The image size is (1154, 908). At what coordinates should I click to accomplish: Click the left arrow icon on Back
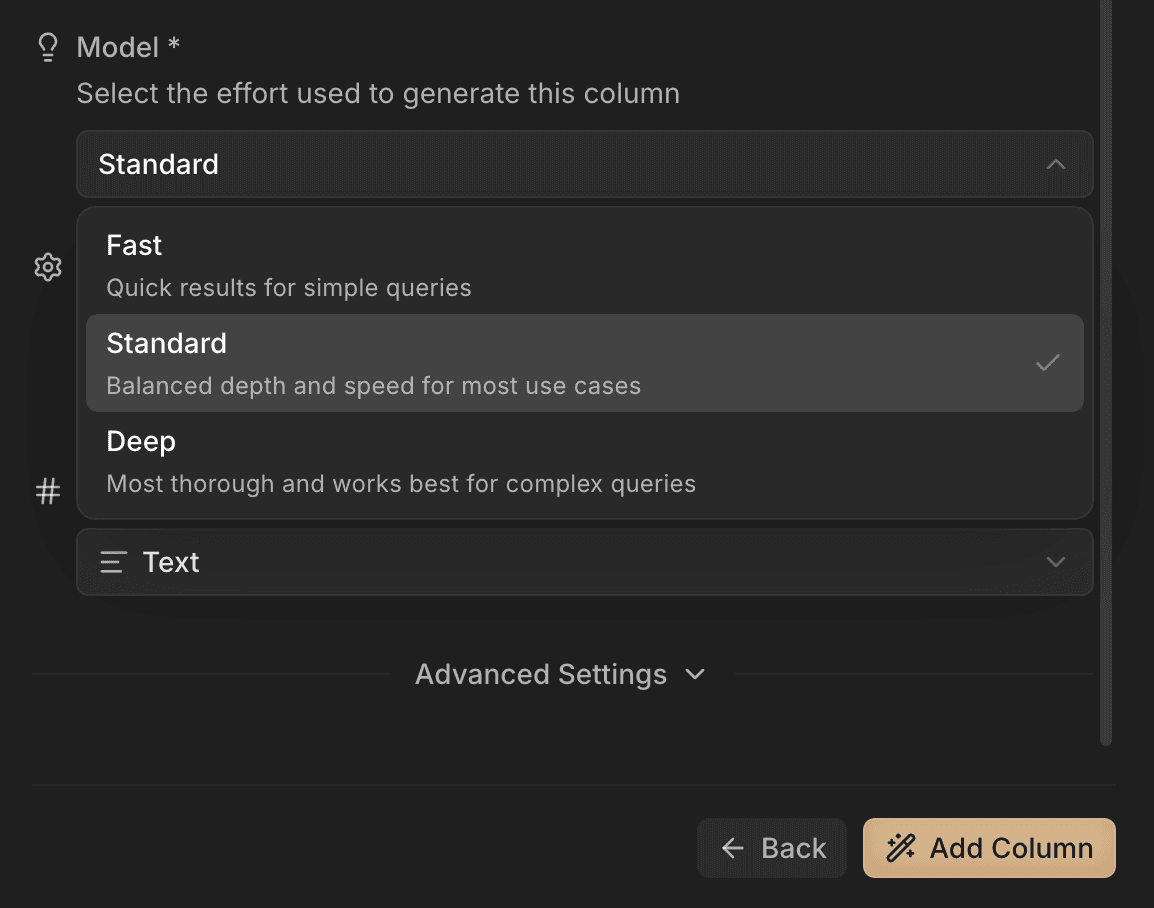click(x=733, y=848)
